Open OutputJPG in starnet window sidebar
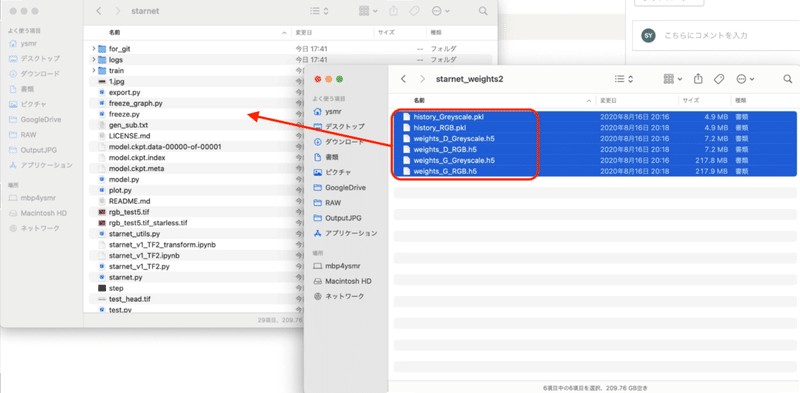 tap(33, 150)
